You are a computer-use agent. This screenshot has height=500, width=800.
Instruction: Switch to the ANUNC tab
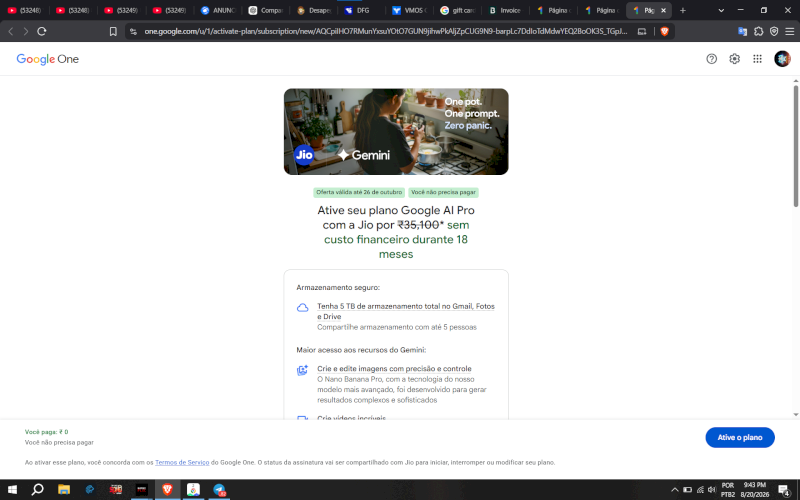click(x=218, y=10)
